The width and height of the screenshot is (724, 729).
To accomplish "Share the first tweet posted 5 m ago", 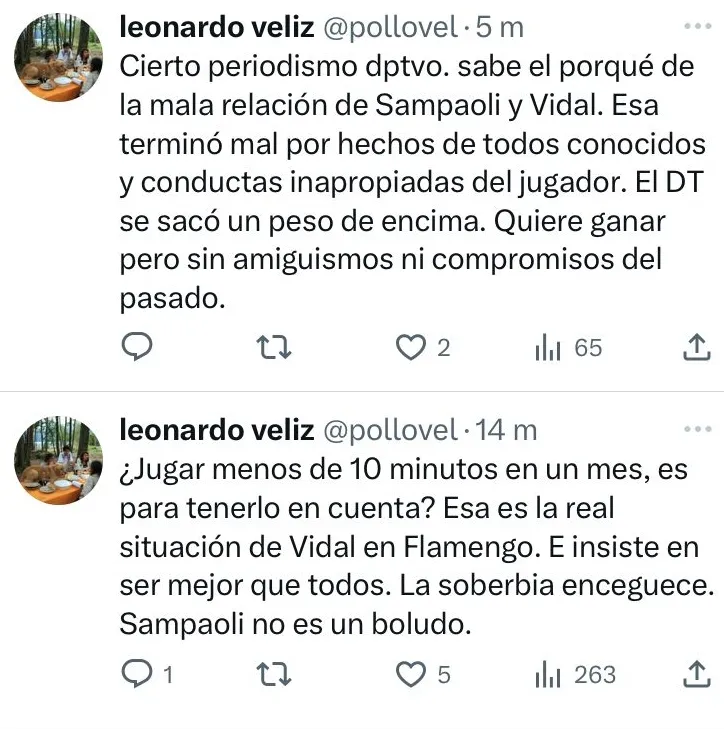I will click(x=695, y=347).
